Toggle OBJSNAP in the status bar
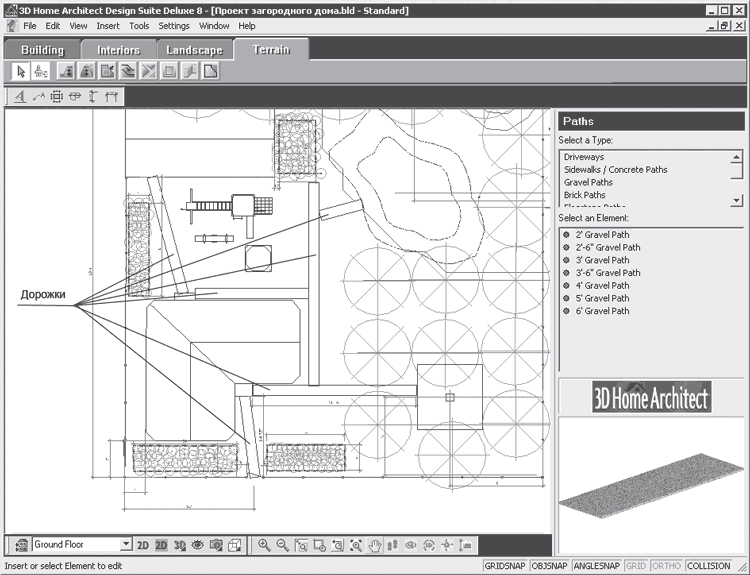Viewport: 750px width, 575px height. point(549,566)
